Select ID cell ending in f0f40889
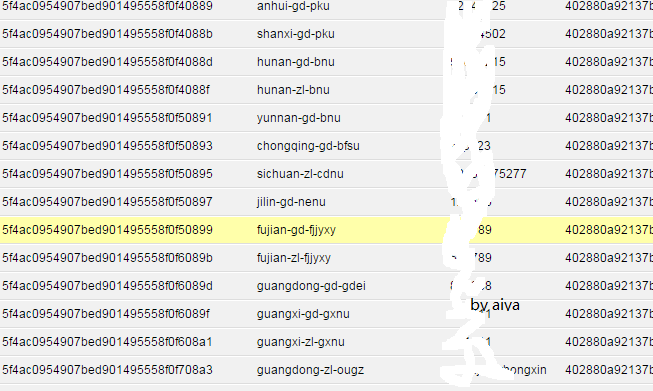The image size is (653, 391). click(x=107, y=6)
